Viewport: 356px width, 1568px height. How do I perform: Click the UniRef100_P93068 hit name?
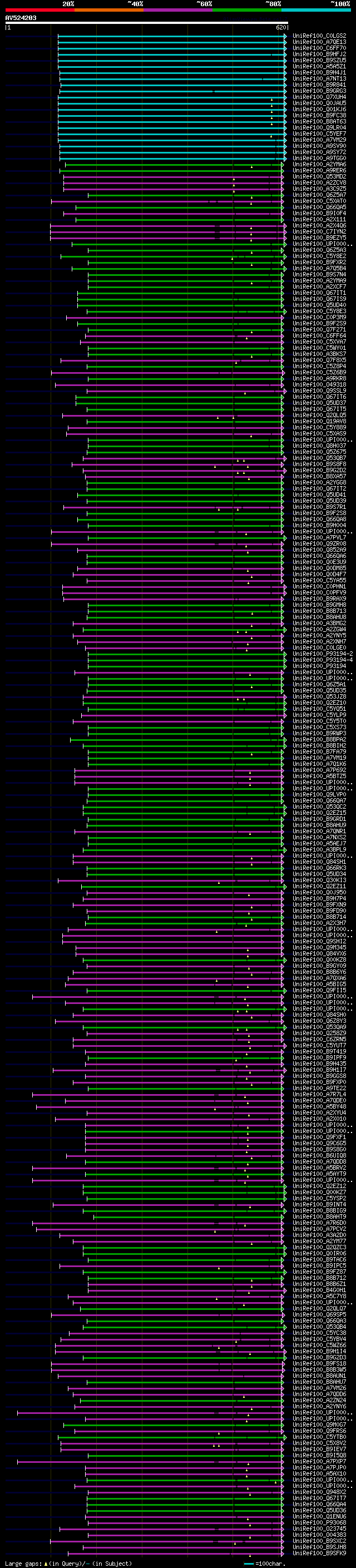pyautogui.click(x=319, y=1522)
